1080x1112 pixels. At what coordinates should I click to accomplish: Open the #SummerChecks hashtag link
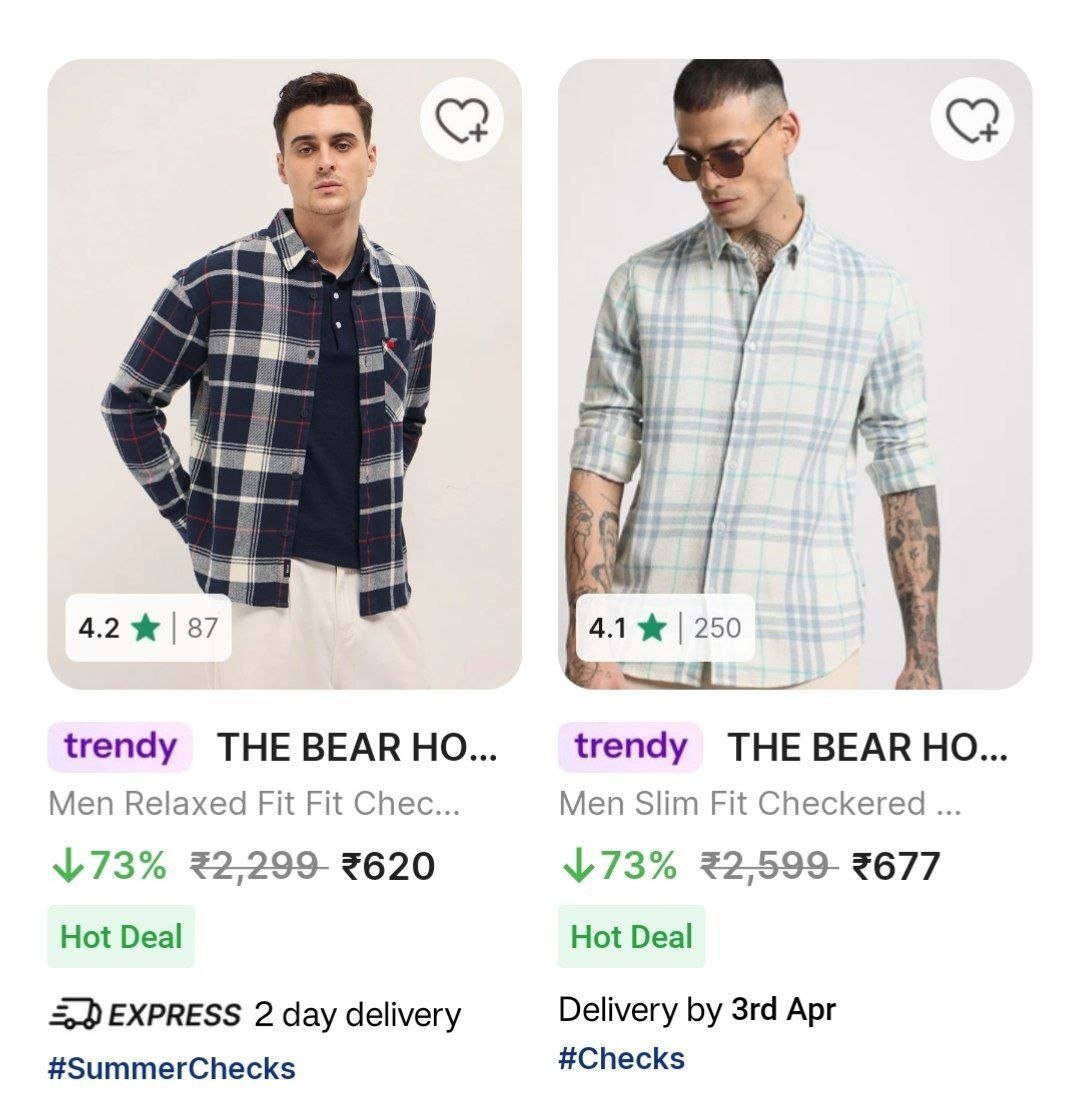(172, 1067)
